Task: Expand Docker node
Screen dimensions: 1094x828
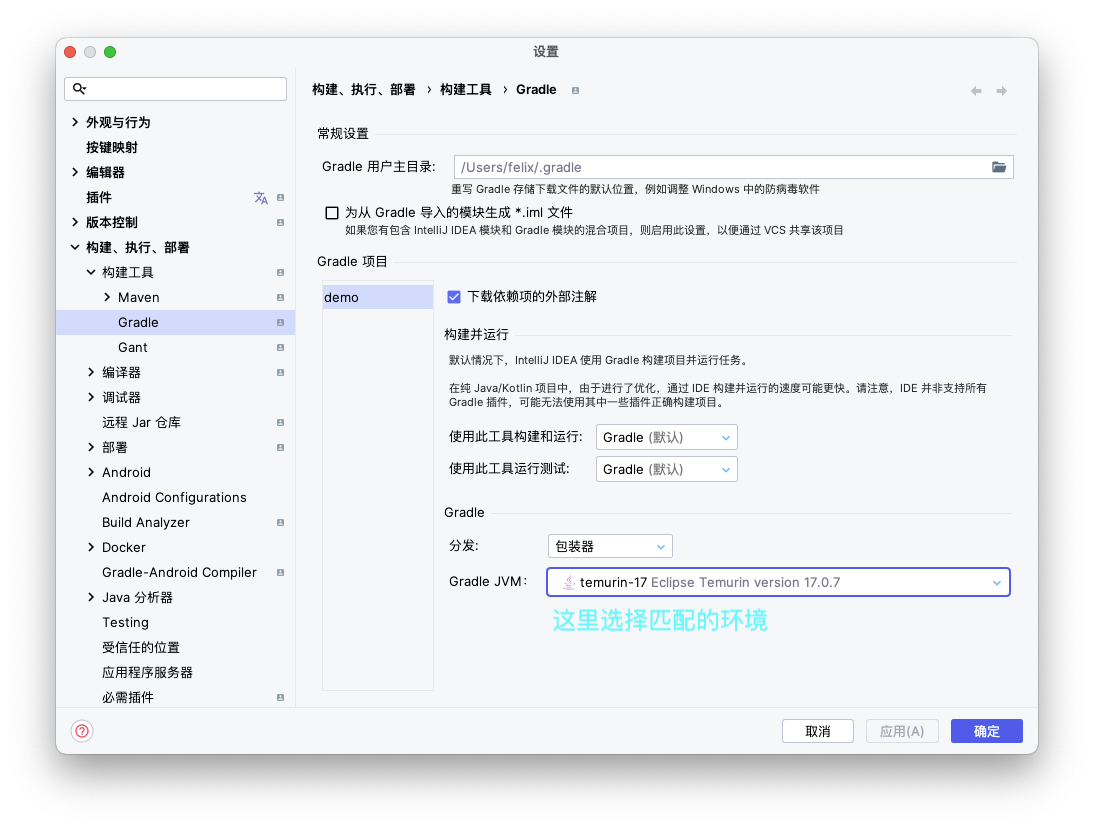Action: [91, 548]
